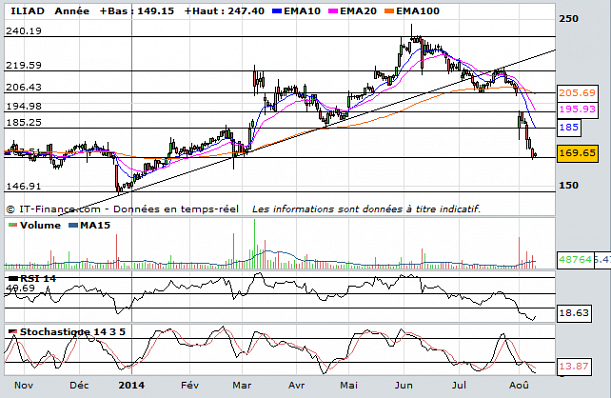Click the IT-Finance.com copyright text
This screenshot has width=611, height=398.
pos(123,209)
